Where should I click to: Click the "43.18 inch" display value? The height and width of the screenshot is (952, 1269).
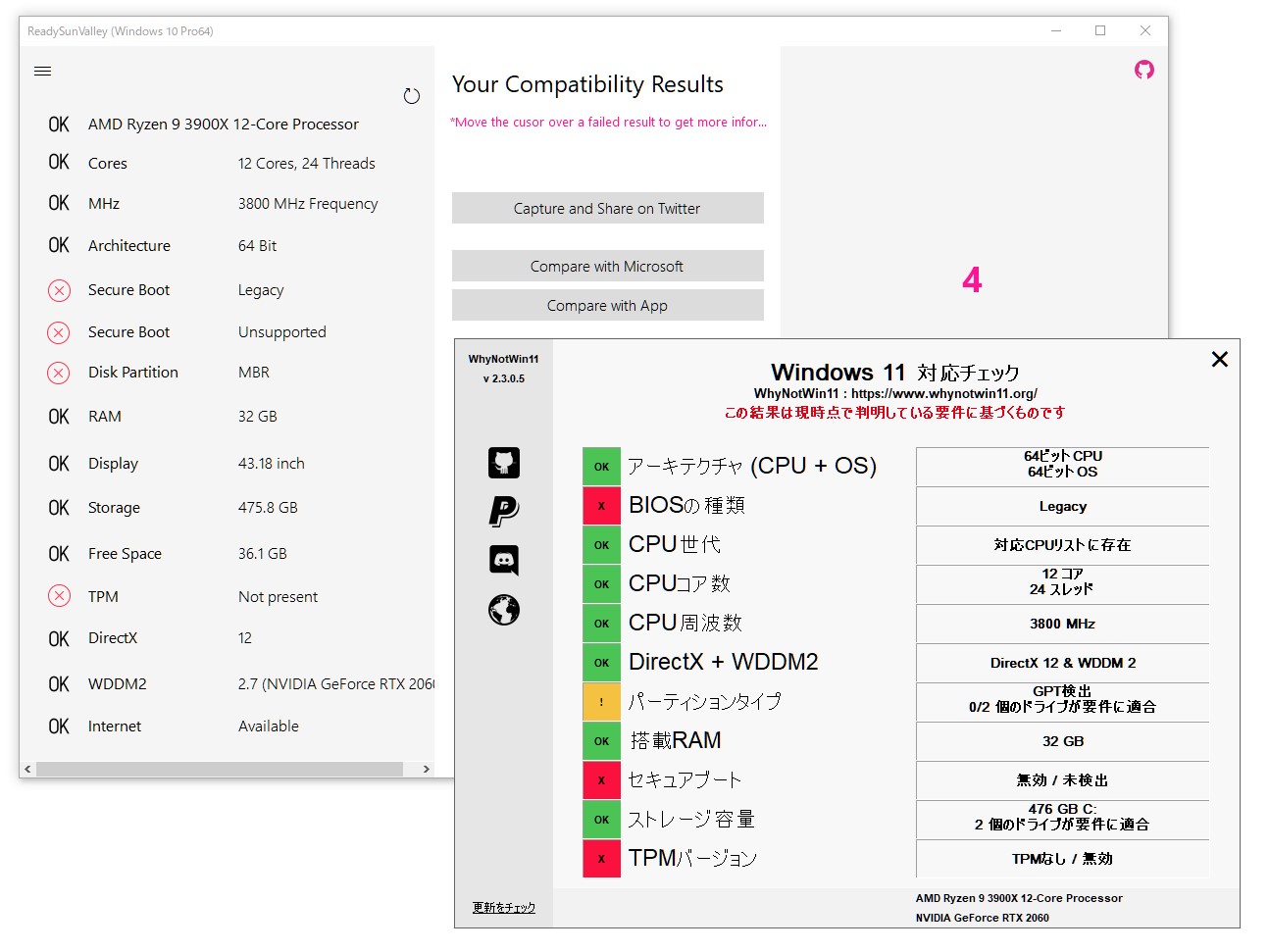[272, 464]
